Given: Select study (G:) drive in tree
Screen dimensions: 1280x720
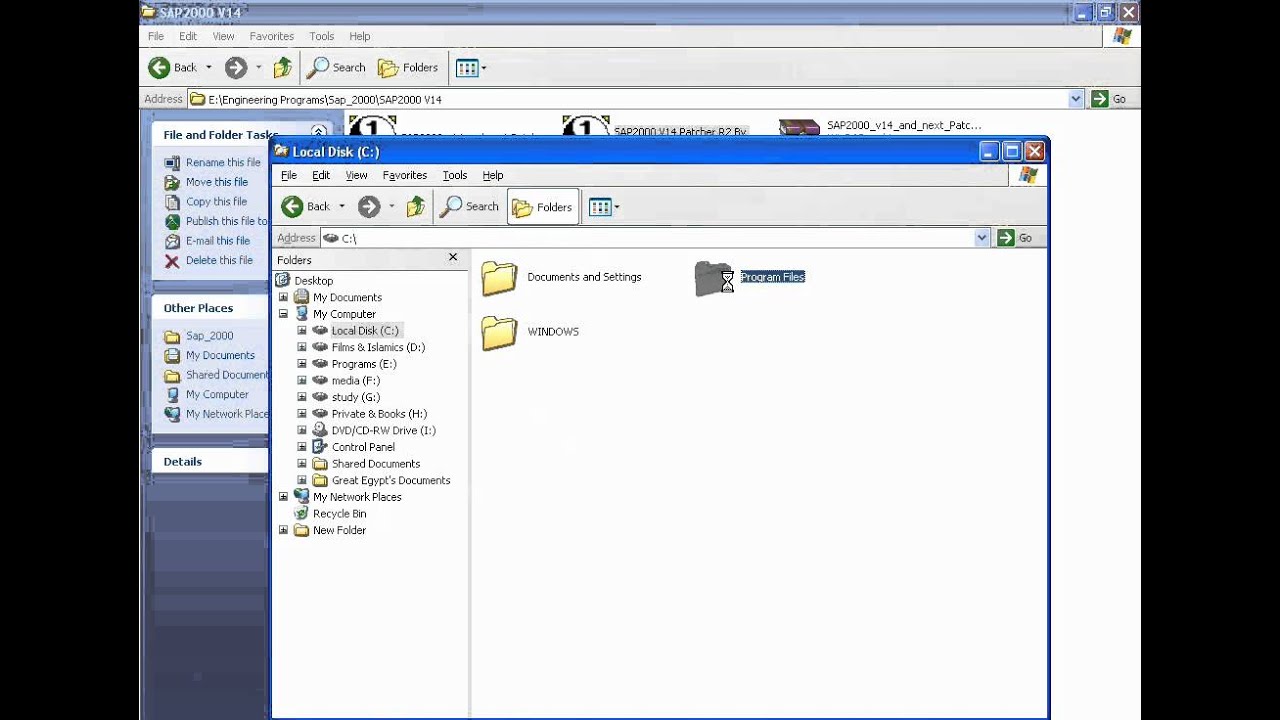Looking at the screenshot, I should tap(355, 397).
